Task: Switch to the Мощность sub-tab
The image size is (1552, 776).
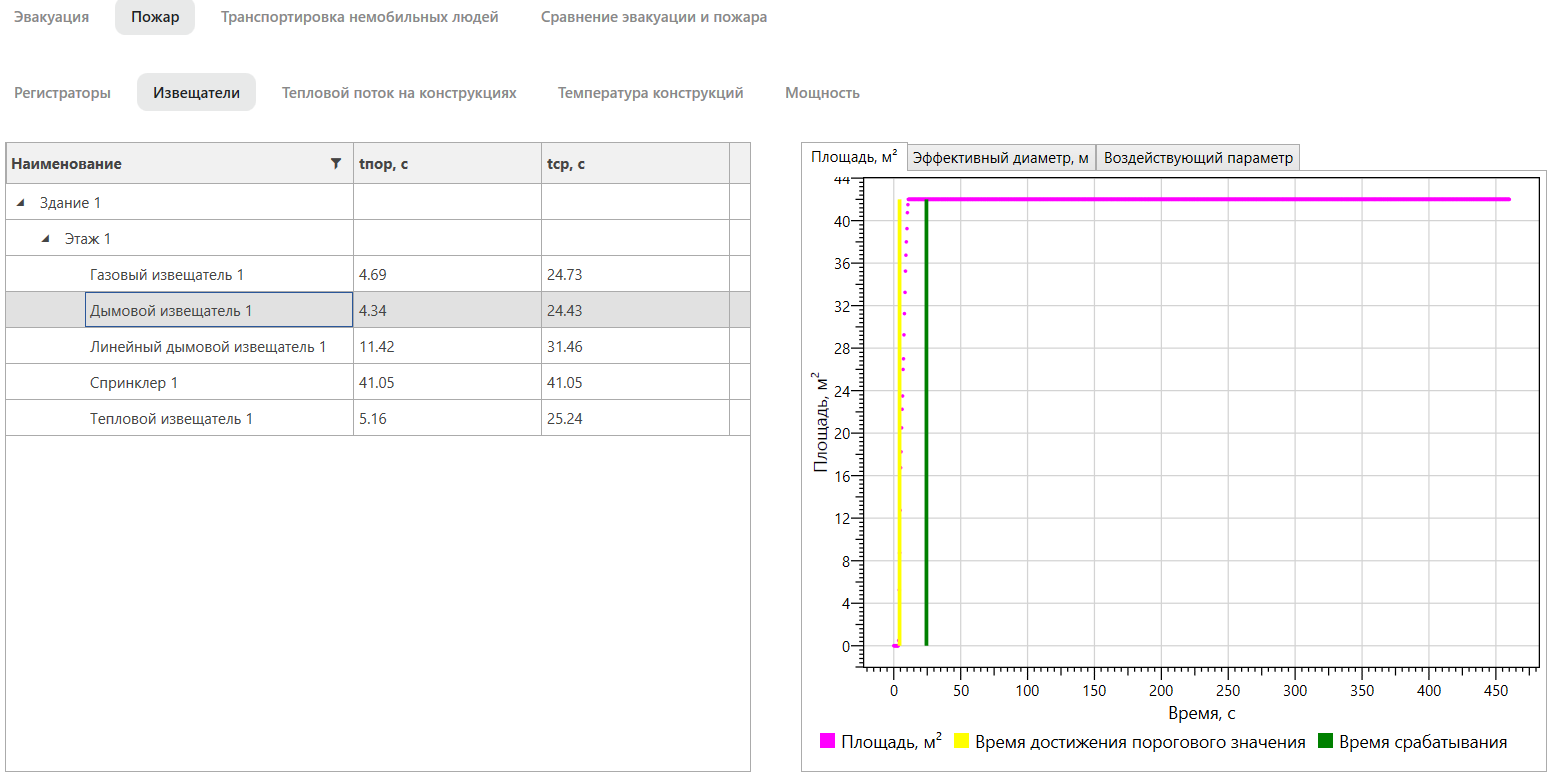Action: click(x=822, y=93)
